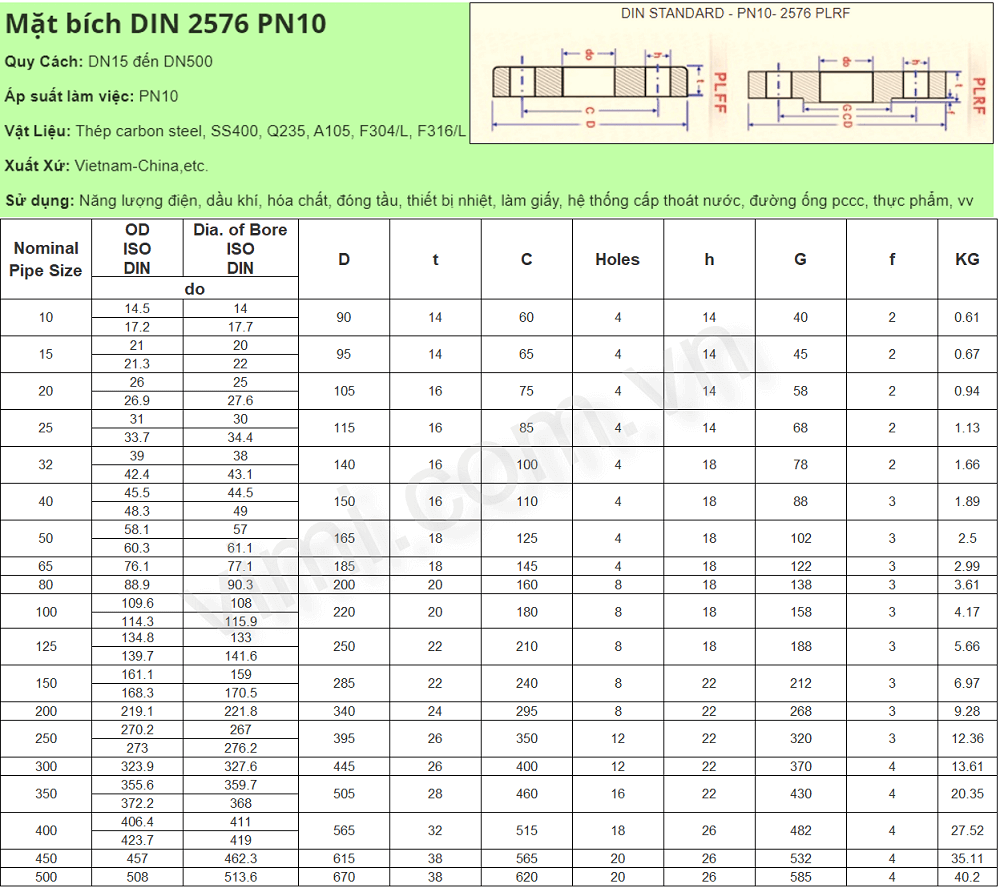Viewport: 1000px width, 892px height.
Task: Click the title Mặt bích DIN 2576 PN10
Action: click(x=165, y=24)
